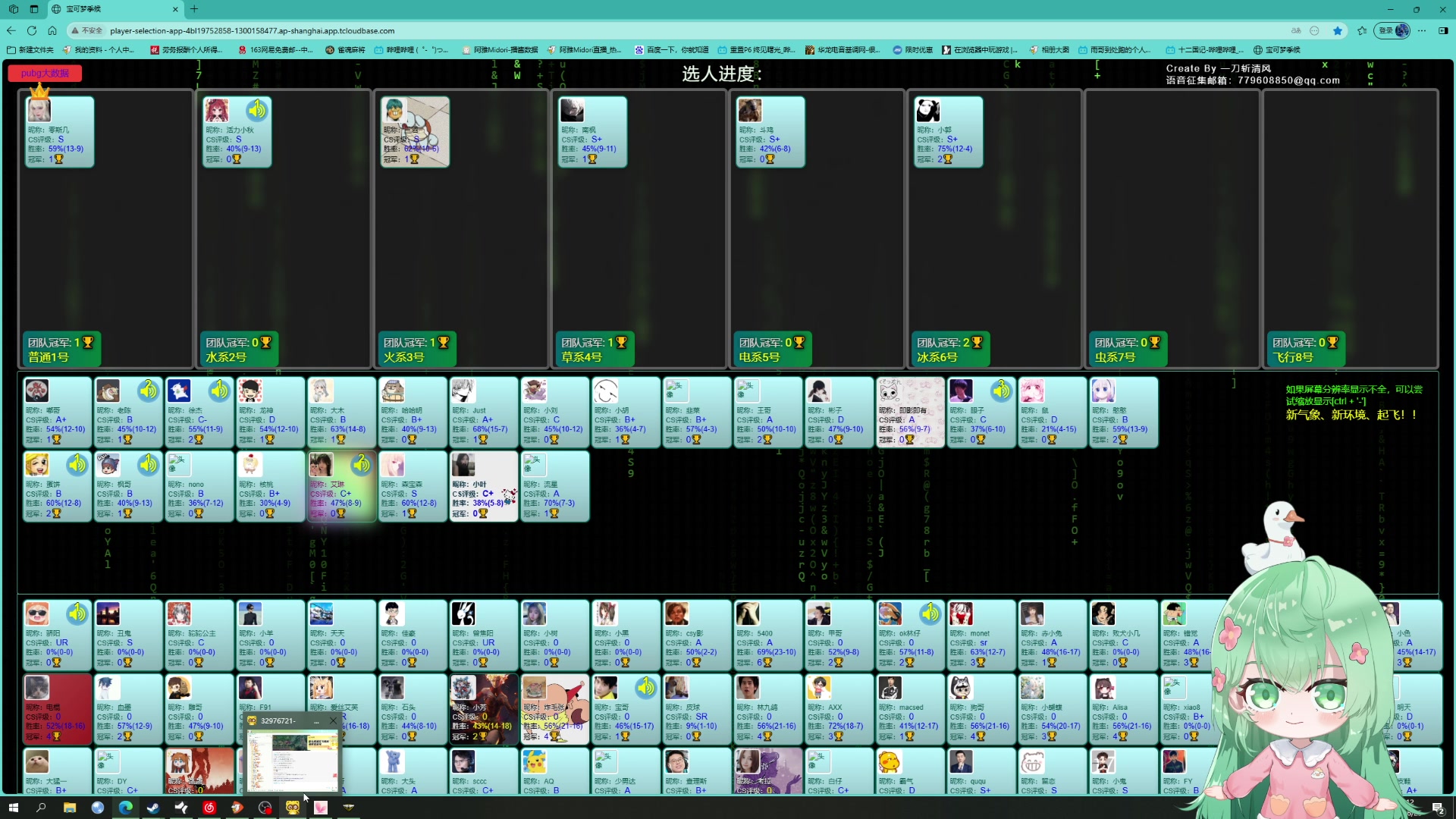This screenshot has height=819, width=1456.
Task: Switch to the 宝可梦季候 browser tab
Action: click(114, 9)
